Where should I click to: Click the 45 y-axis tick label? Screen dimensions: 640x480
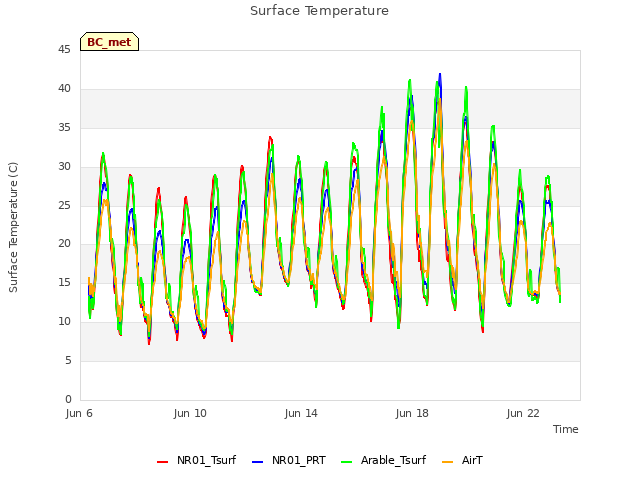coord(64,49)
